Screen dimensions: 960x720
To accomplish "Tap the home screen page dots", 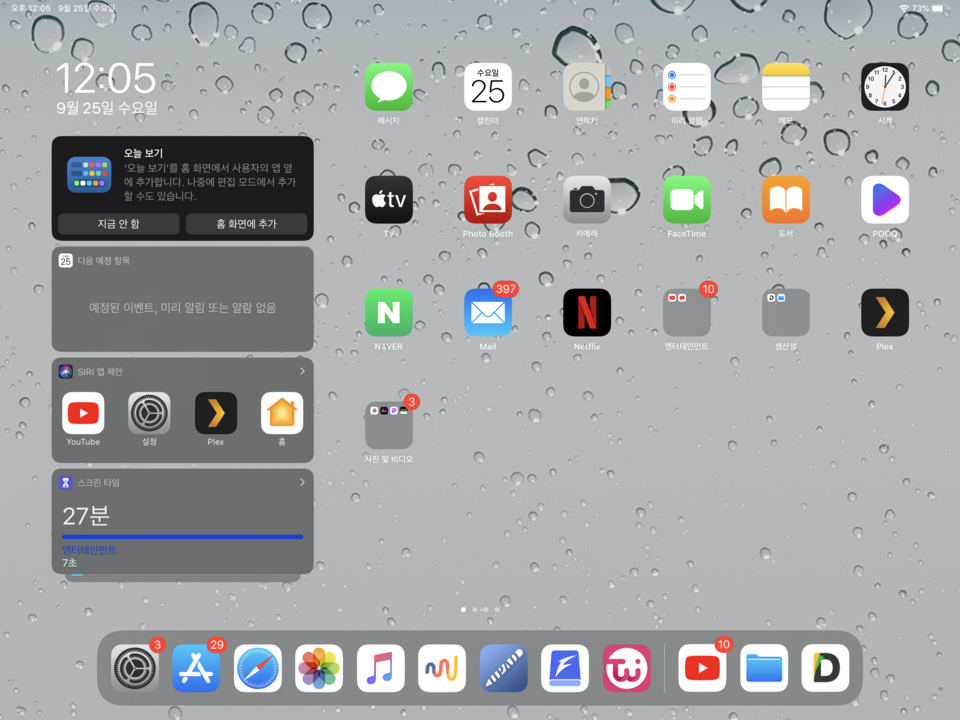I will click(481, 609).
